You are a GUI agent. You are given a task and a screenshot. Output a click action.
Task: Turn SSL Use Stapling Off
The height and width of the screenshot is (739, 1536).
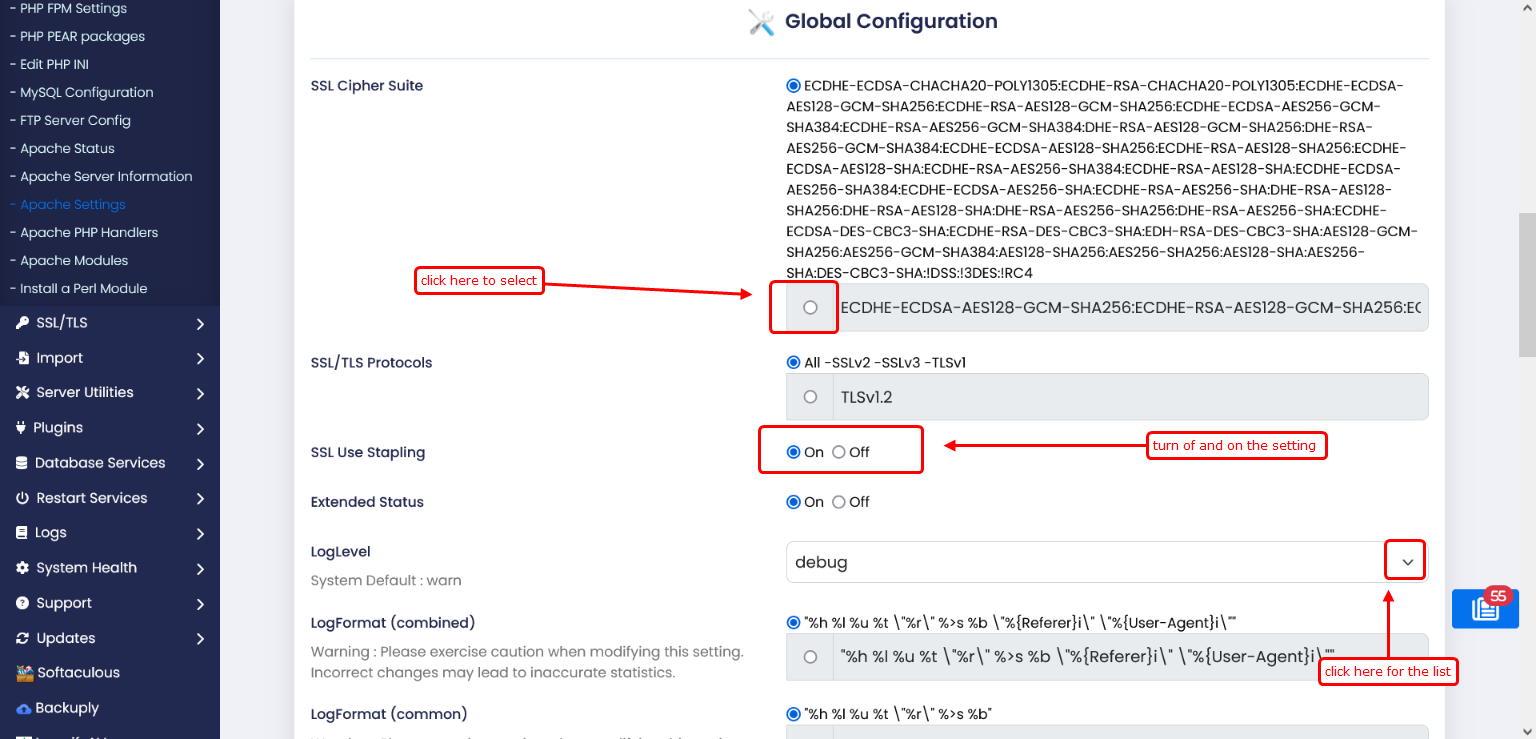click(839, 452)
